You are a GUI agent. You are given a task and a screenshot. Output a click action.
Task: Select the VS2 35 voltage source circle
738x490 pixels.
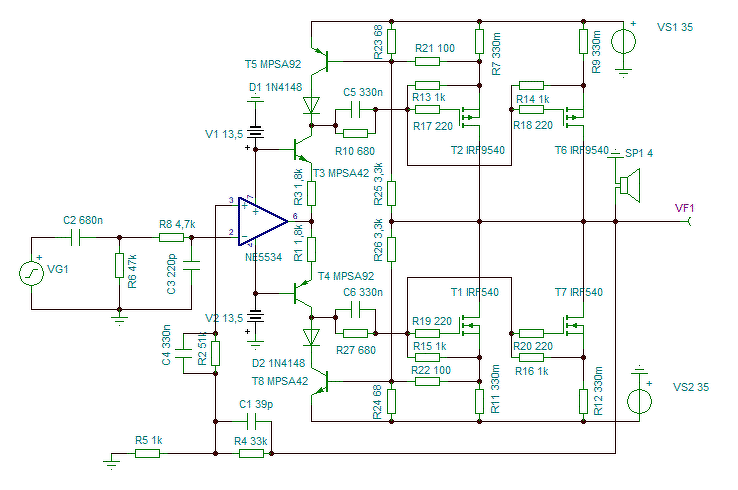coord(639,402)
